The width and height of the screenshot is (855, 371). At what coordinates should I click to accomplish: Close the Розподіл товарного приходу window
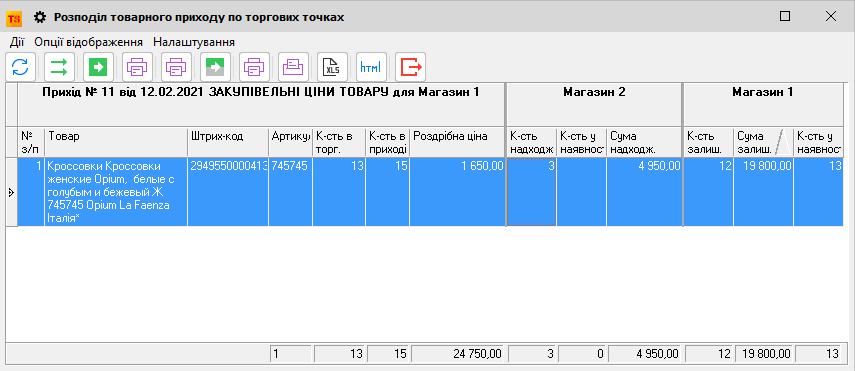click(x=831, y=16)
